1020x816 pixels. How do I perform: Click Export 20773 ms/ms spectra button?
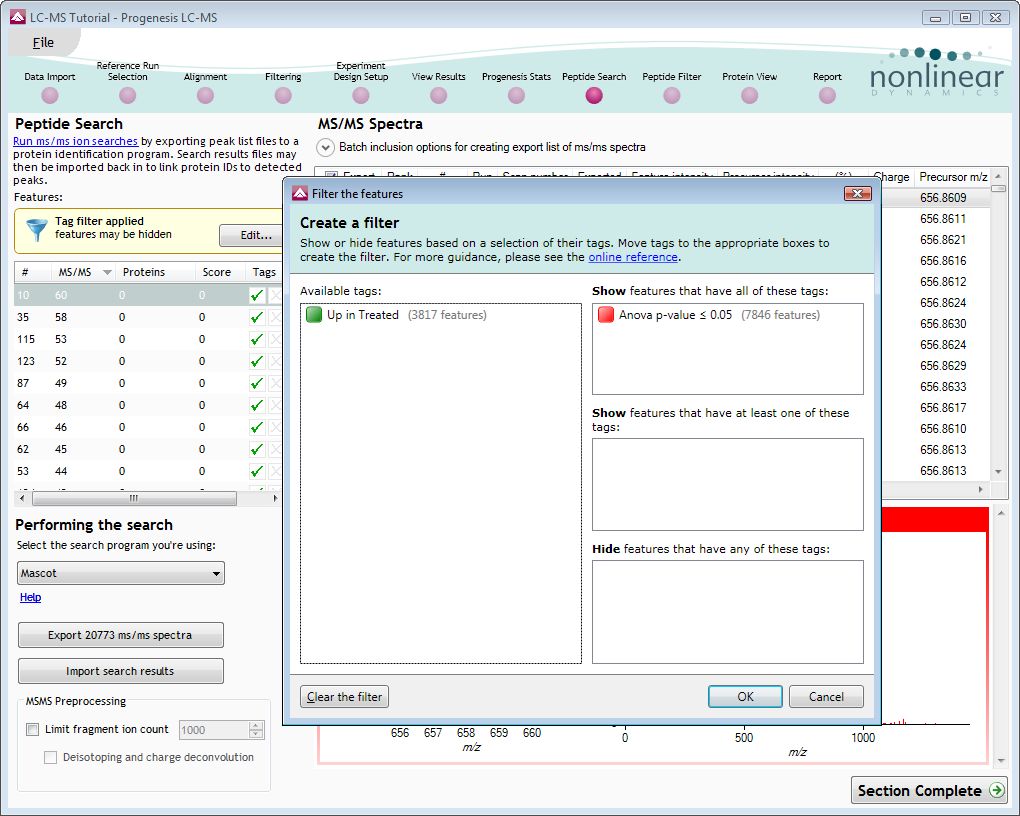coord(120,635)
